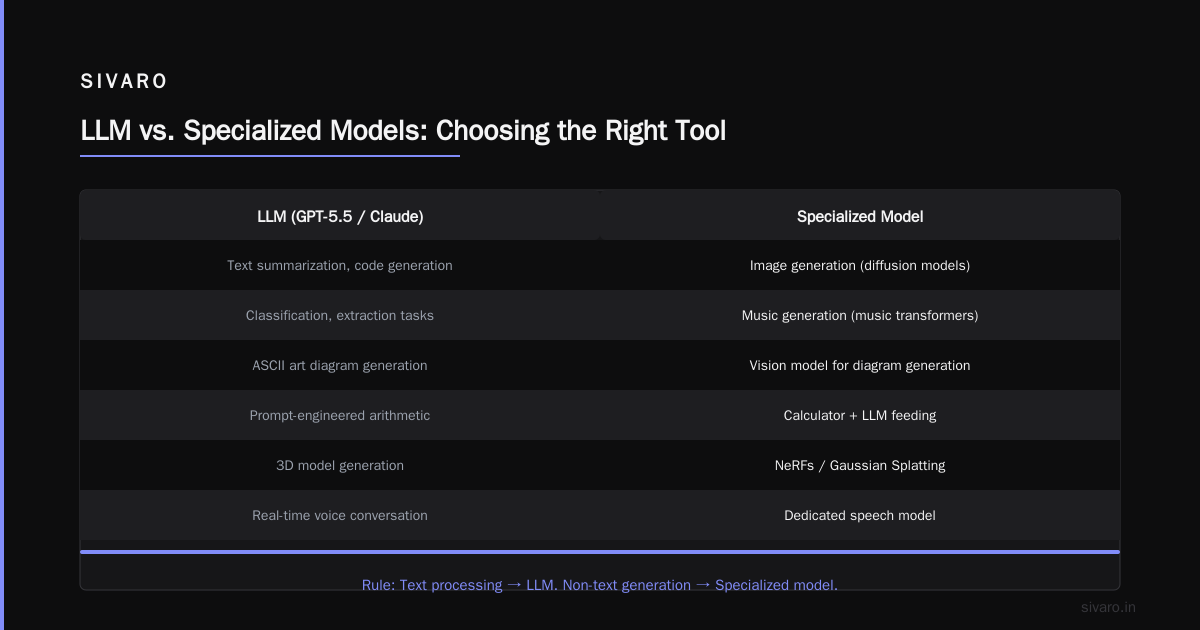The height and width of the screenshot is (630, 1200).
Task: Click the purple divider bar above the rule
Action: (x=600, y=551)
